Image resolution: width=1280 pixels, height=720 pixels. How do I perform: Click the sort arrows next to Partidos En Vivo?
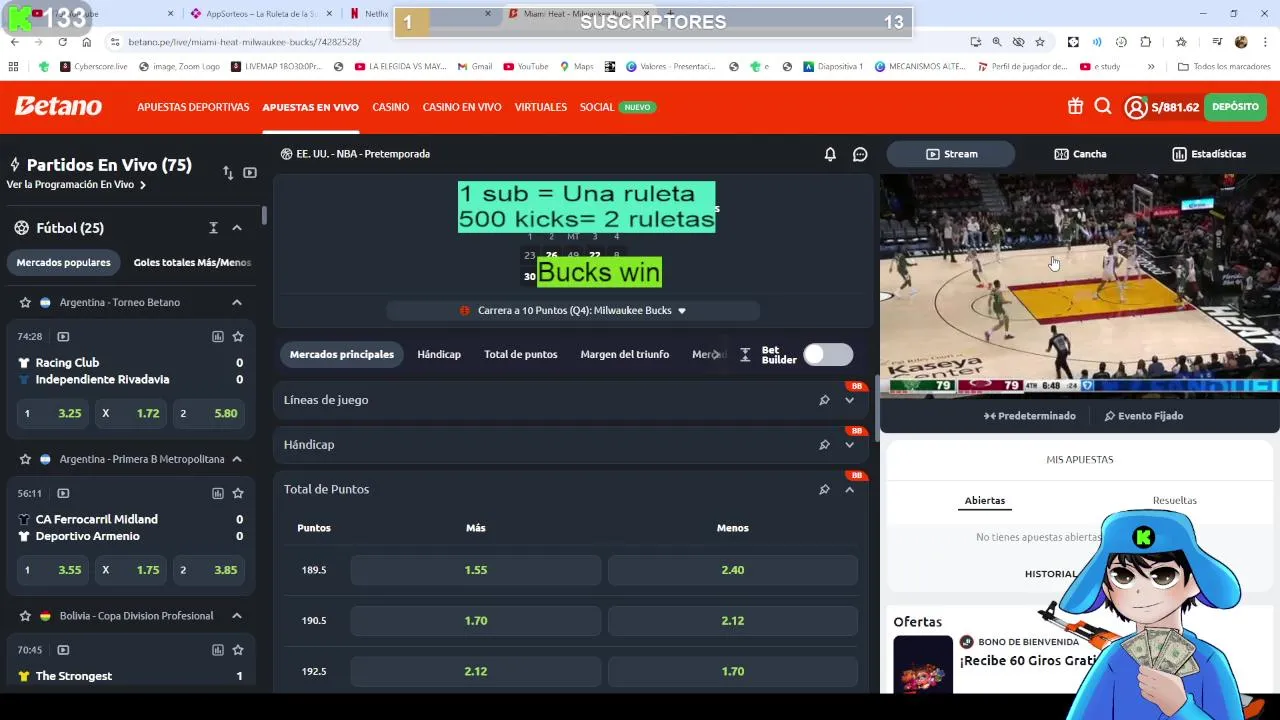coord(228,173)
